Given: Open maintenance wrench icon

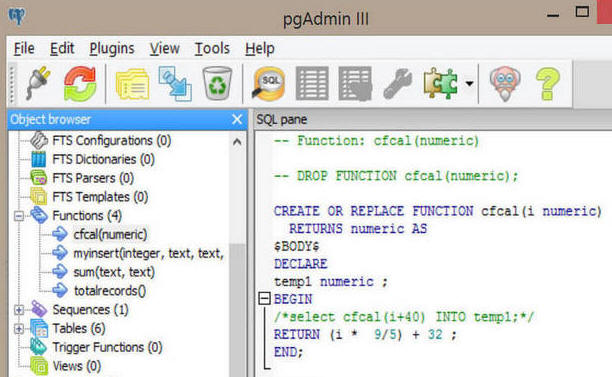Looking at the screenshot, I should pyautogui.click(x=397, y=84).
